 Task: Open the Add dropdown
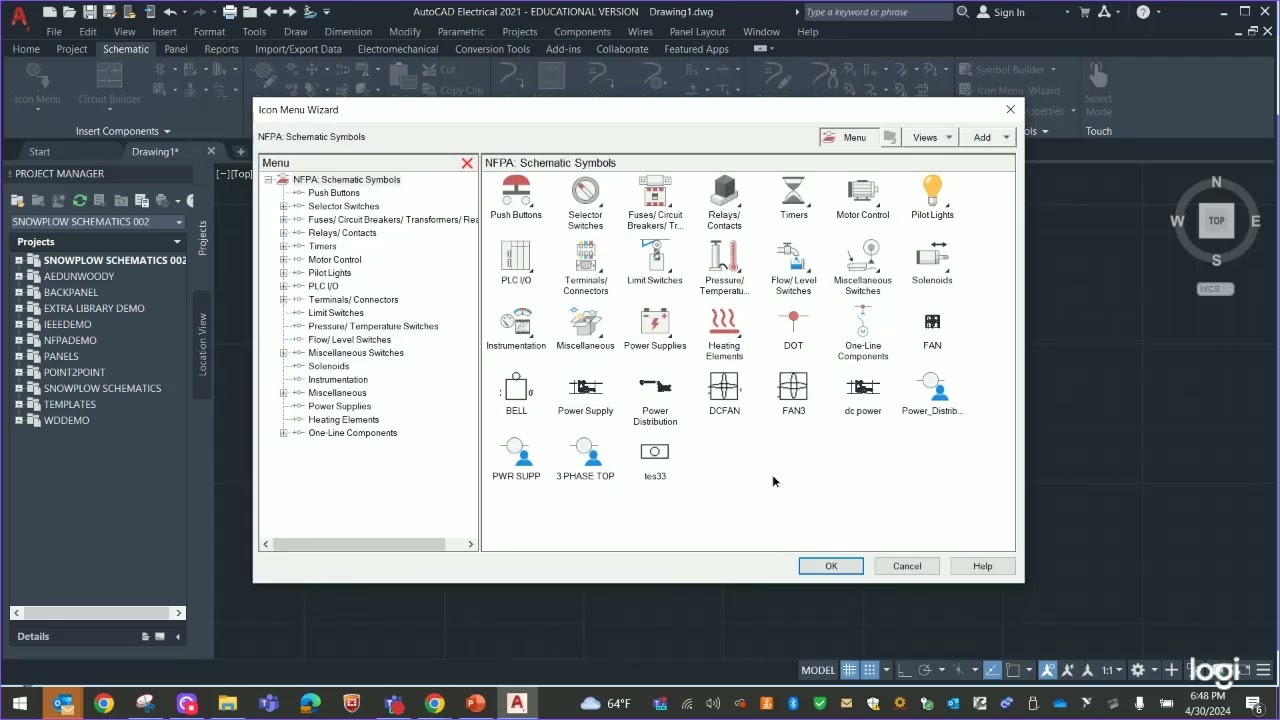click(x=990, y=137)
